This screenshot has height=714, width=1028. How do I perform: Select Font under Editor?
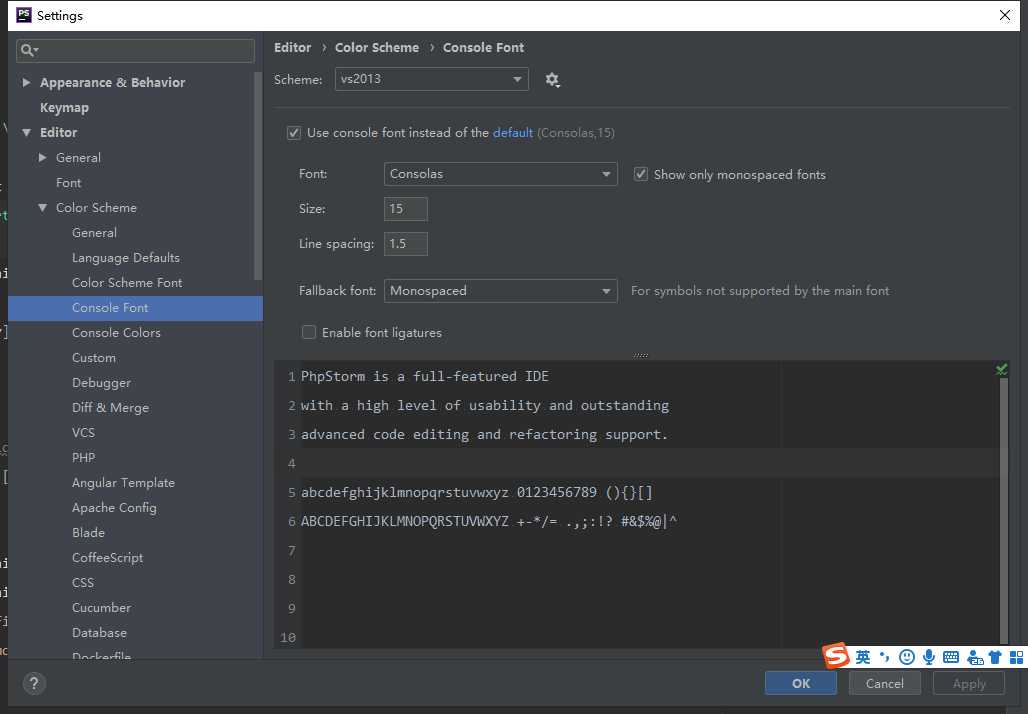(x=69, y=183)
